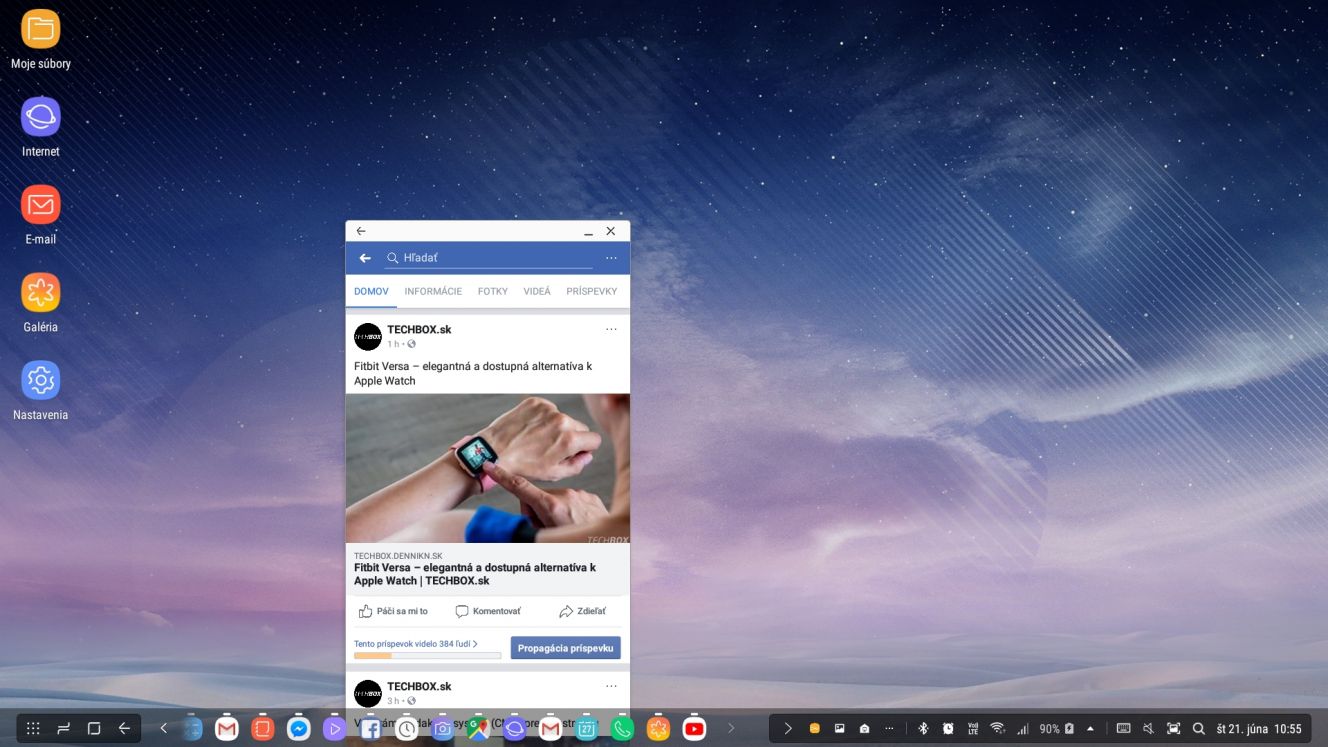Image resolution: width=1328 pixels, height=747 pixels.
Task: Click the Propagácia príspevku button
Action: (x=566, y=648)
